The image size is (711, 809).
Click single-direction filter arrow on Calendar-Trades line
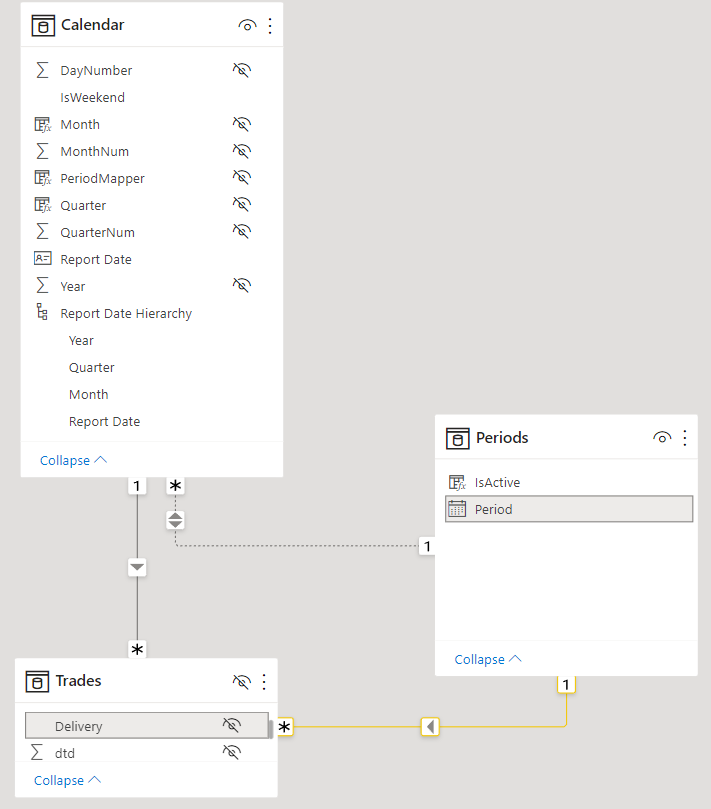pos(137,568)
